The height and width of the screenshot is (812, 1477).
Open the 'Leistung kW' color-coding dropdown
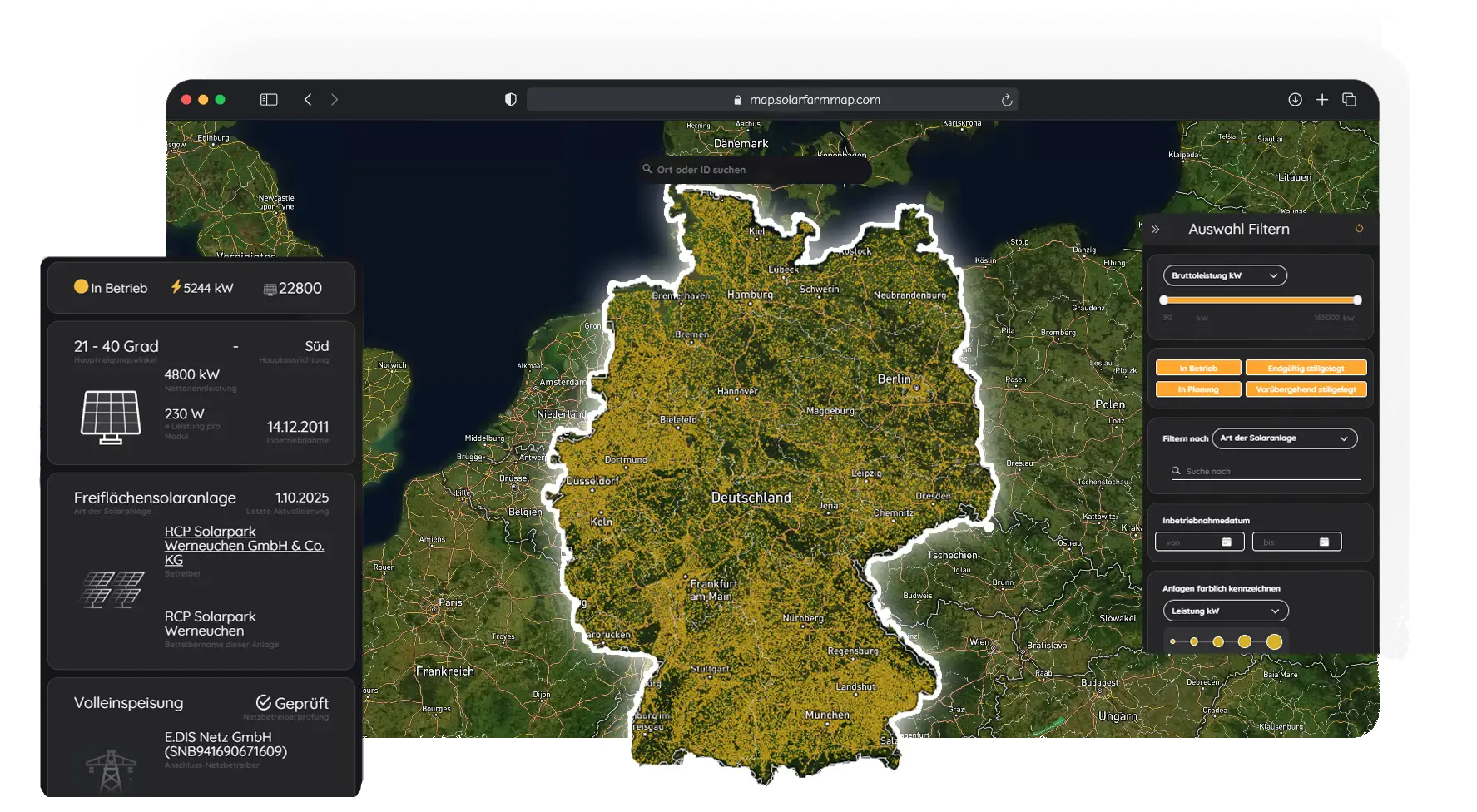1225,611
